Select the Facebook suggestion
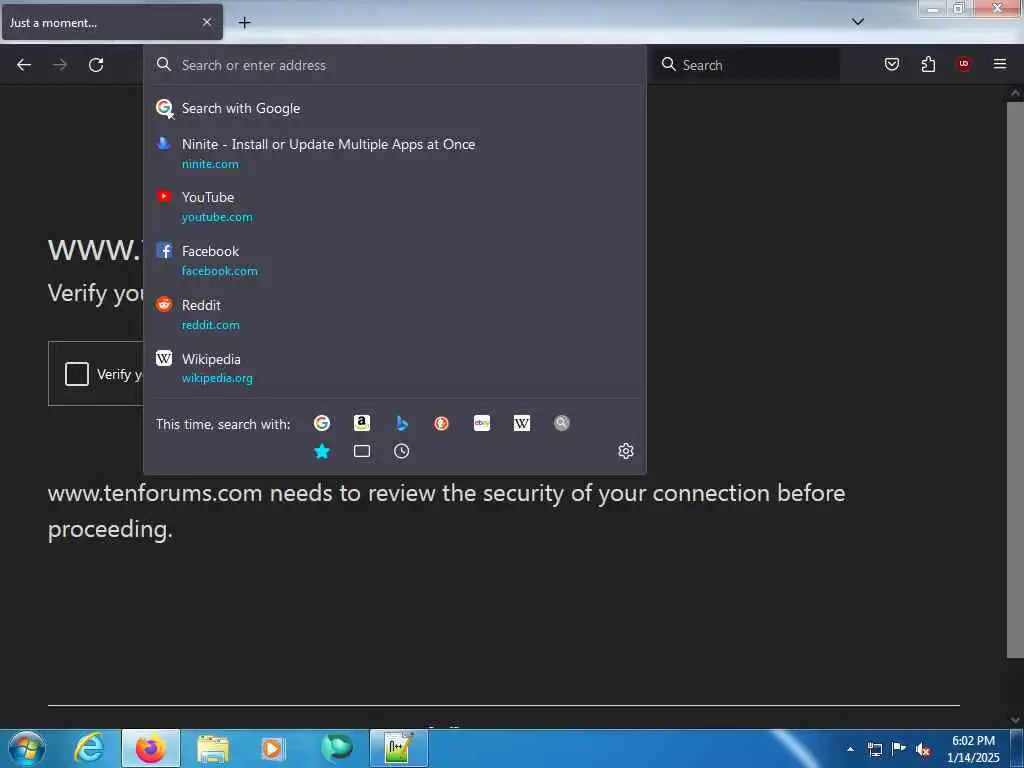1024x768 pixels. (394, 261)
